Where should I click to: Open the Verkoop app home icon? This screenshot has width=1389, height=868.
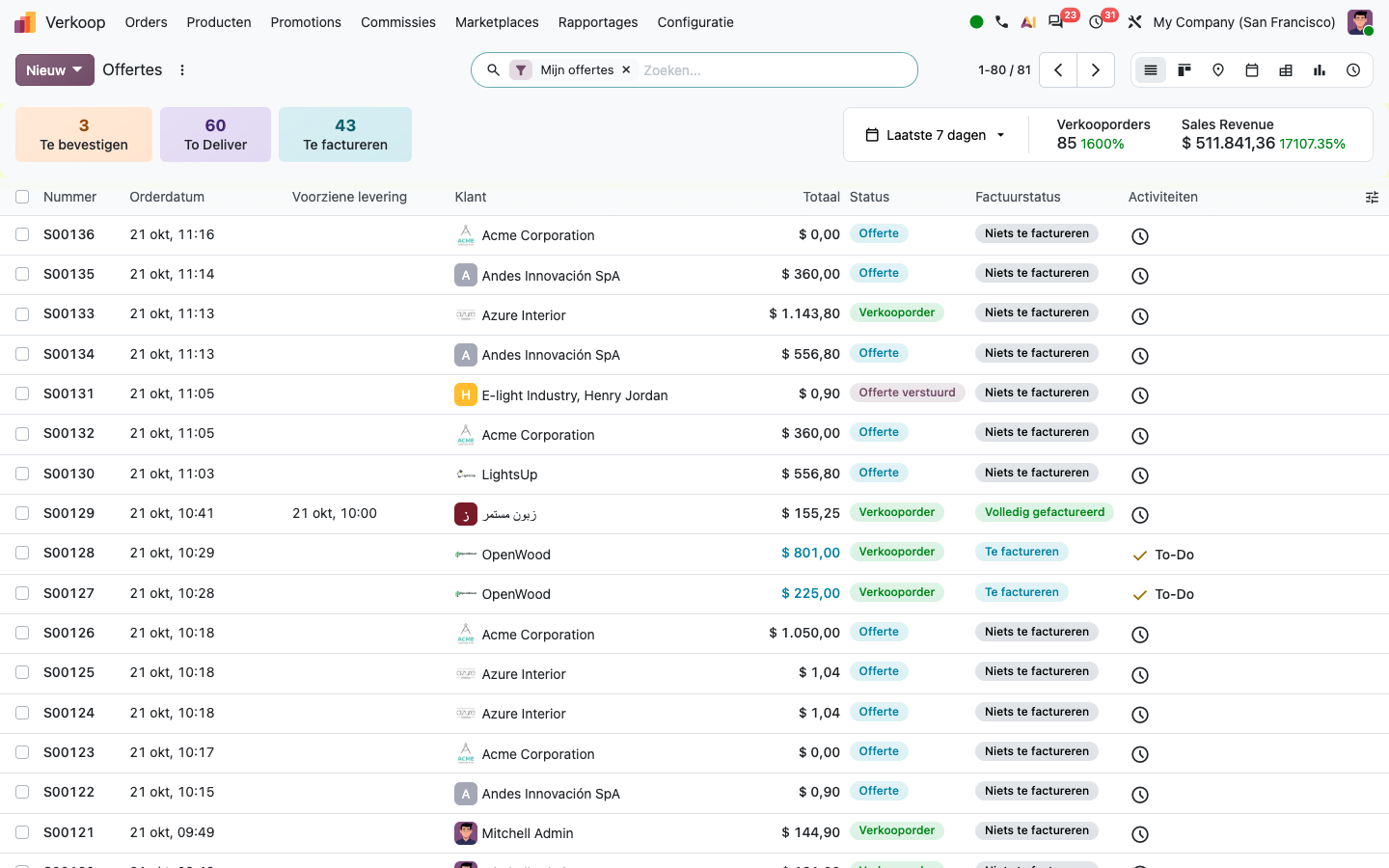25,22
